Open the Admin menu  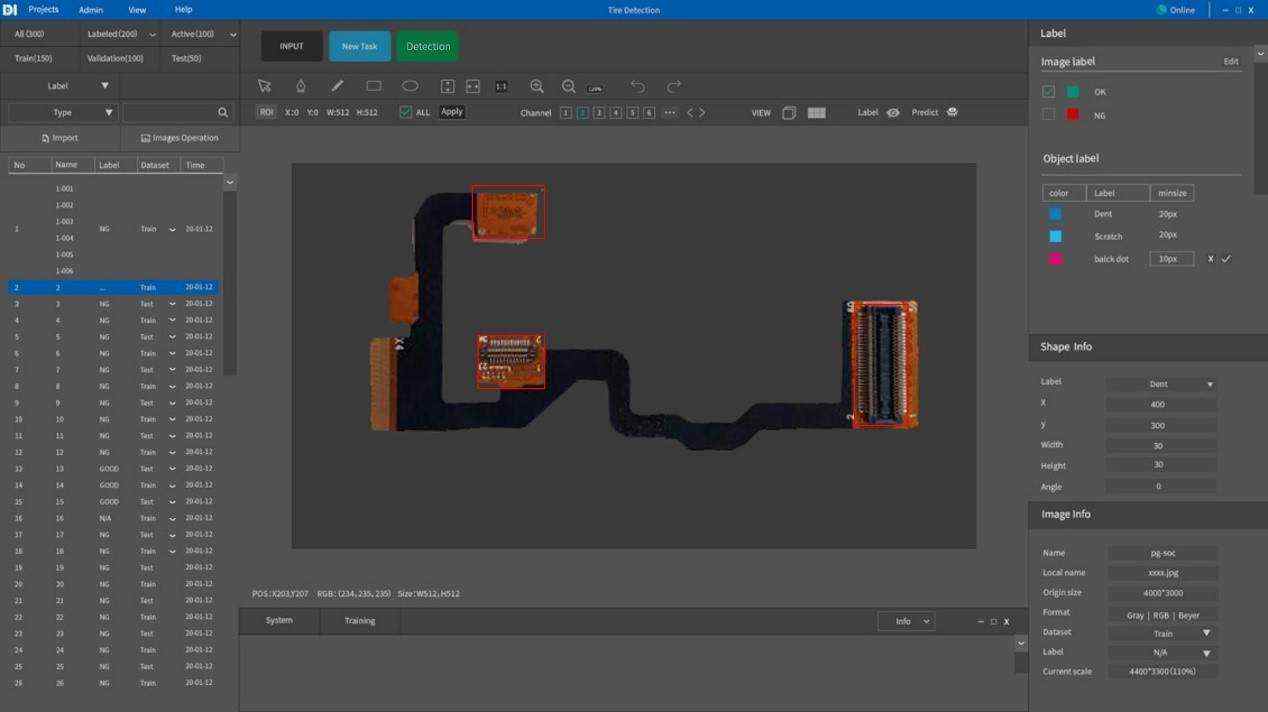click(91, 10)
